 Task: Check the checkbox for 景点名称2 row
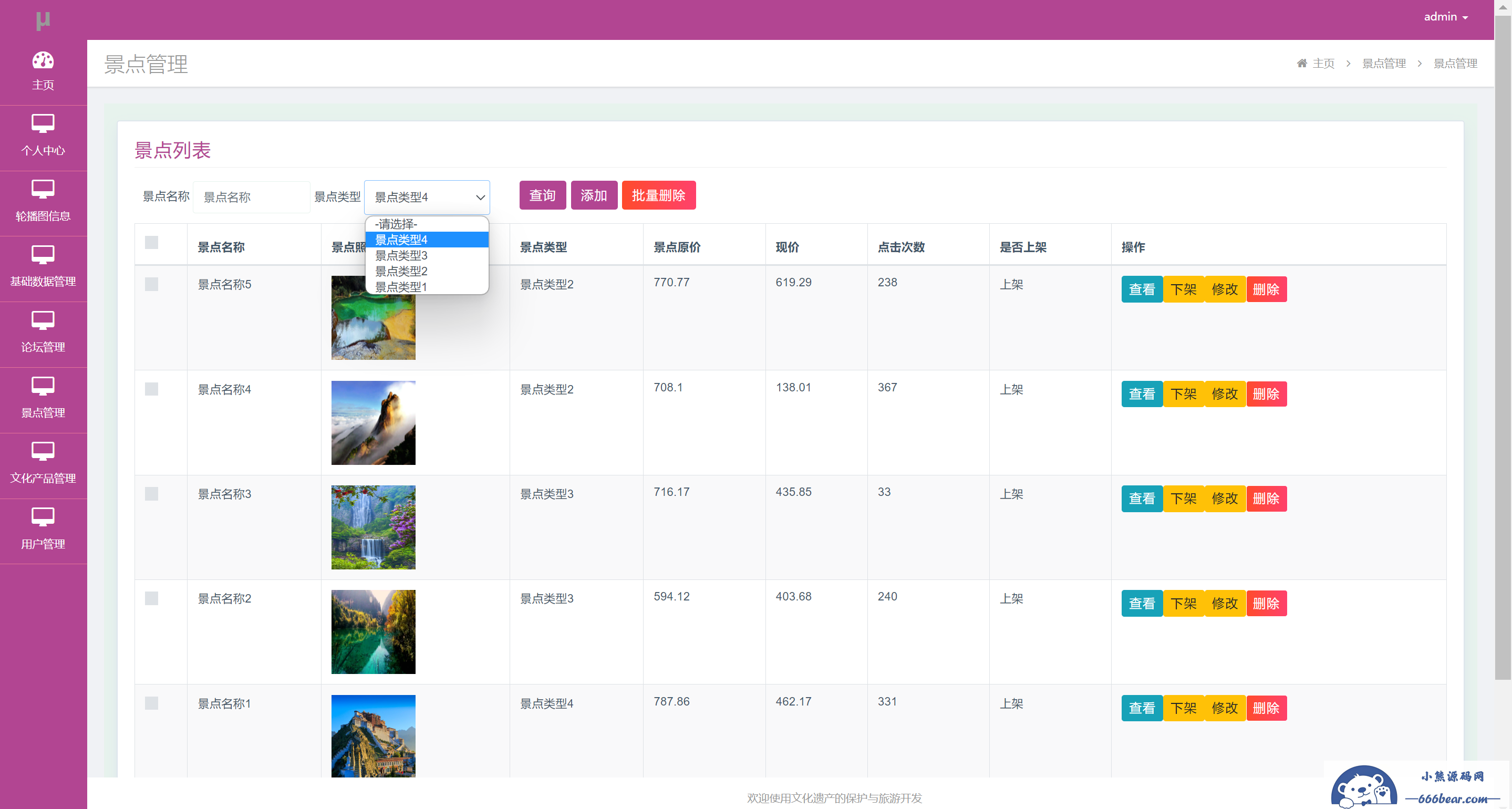click(151, 598)
